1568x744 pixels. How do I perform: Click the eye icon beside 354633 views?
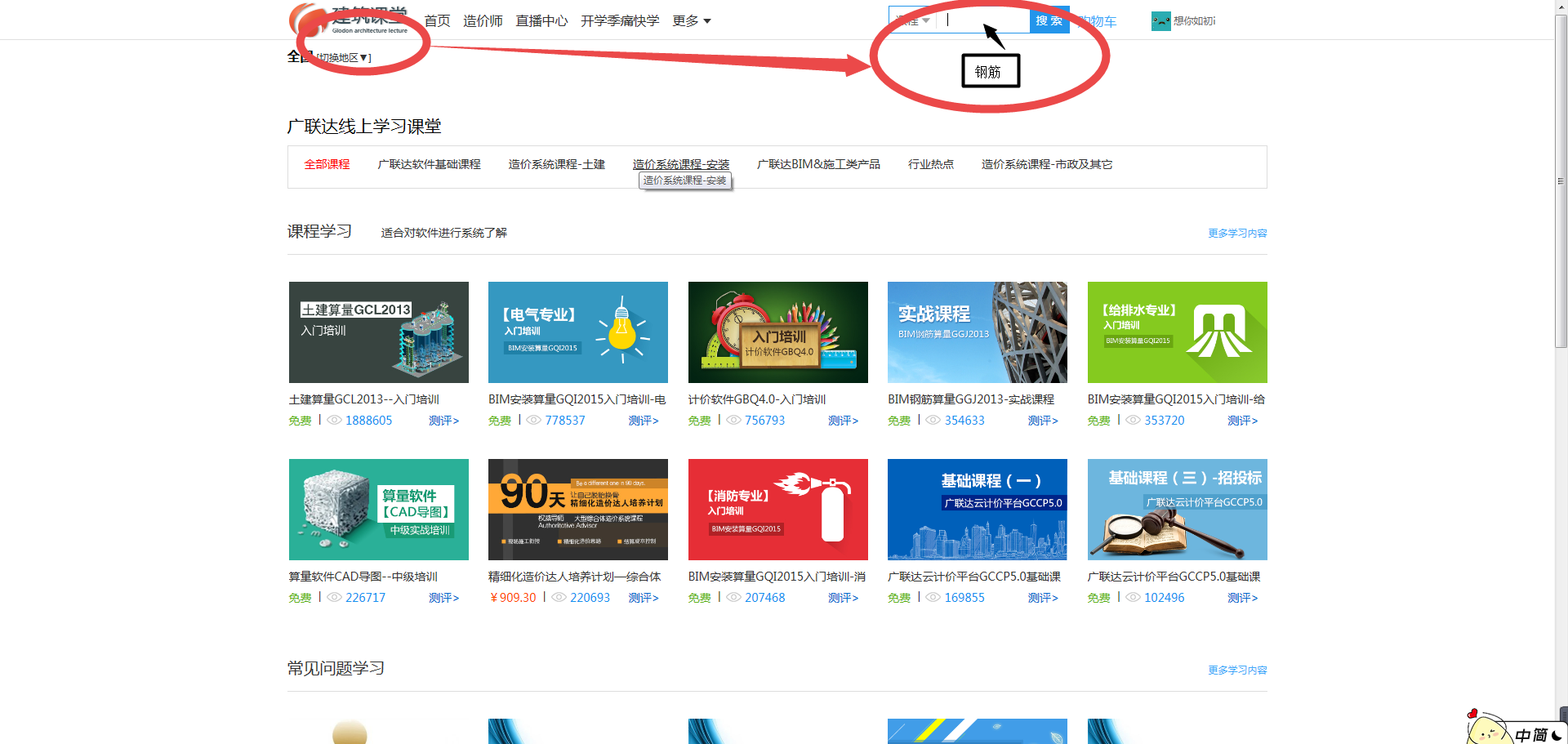[933, 420]
